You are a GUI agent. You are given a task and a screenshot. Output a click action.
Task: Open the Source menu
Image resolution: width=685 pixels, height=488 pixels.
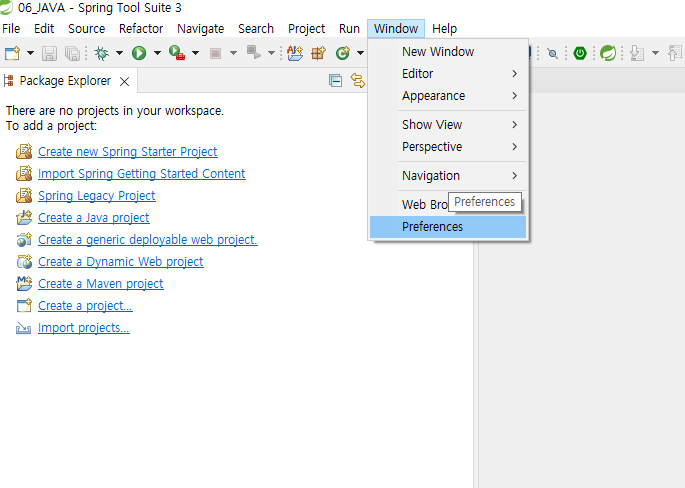click(x=86, y=29)
